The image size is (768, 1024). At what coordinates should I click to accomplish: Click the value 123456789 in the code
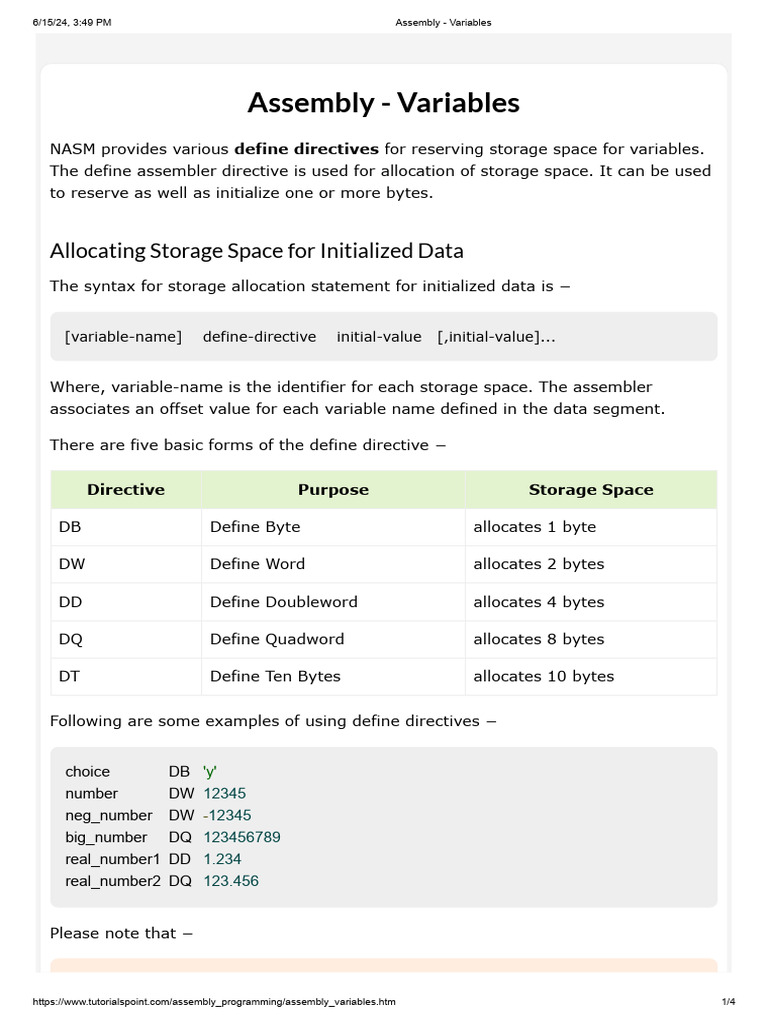tap(242, 837)
